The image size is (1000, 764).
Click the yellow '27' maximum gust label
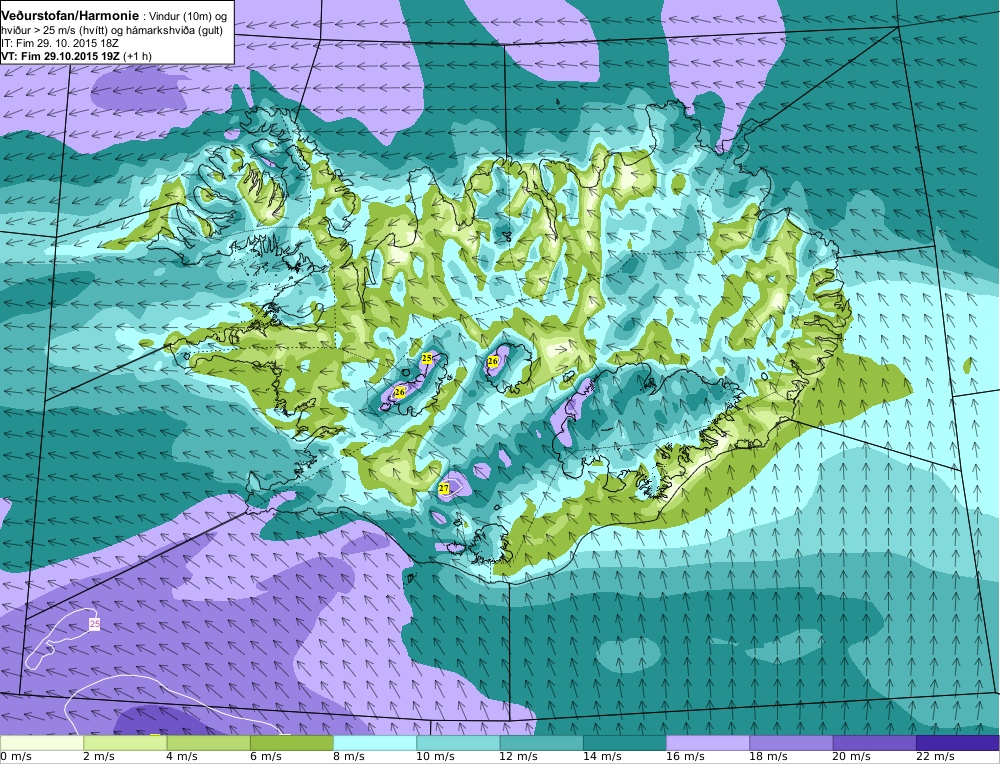pos(445,488)
